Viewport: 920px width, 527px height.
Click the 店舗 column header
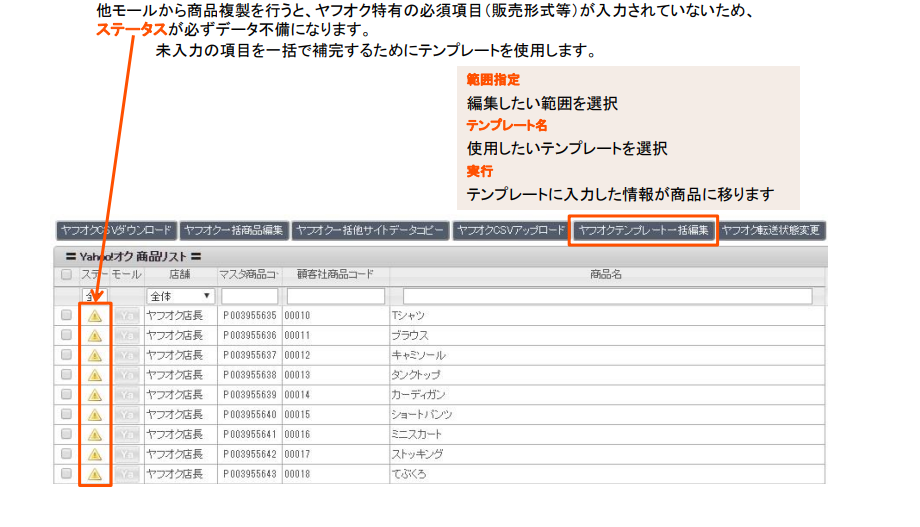[x=180, y=274]
